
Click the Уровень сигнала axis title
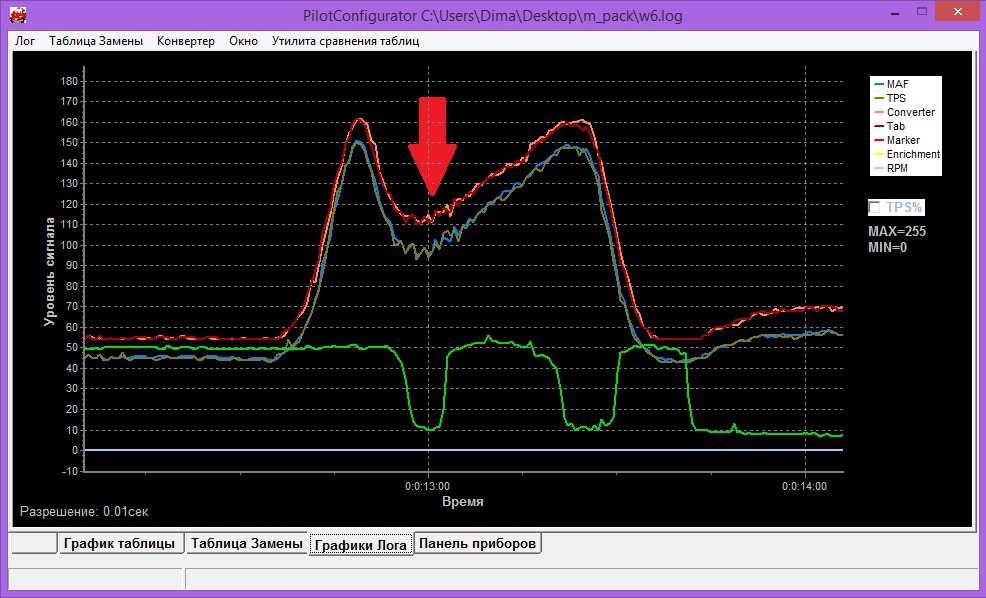click(49, 272)
